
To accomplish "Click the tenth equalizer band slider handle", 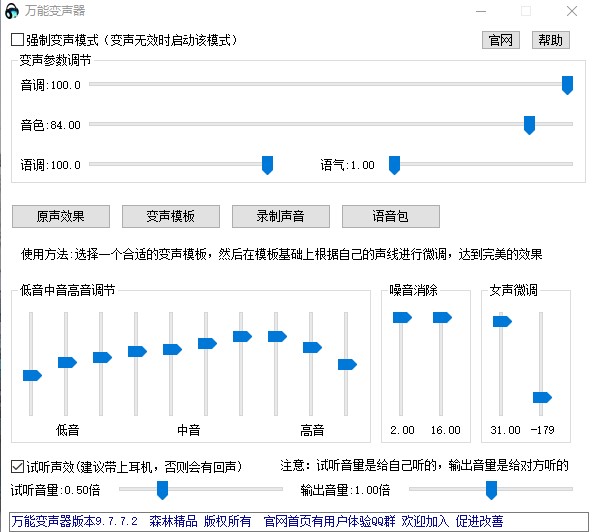I will click(x=347, y=364).
